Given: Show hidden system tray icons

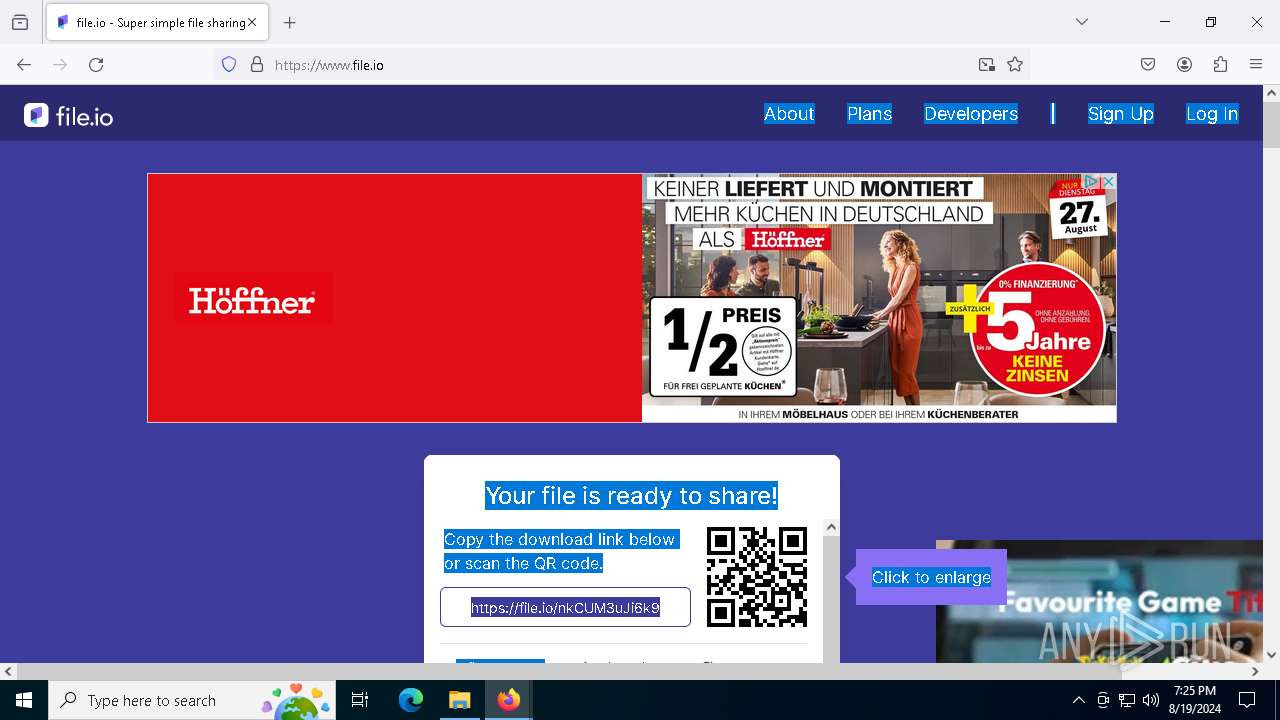Looking at the screenshot, I should pos(1078,700).
